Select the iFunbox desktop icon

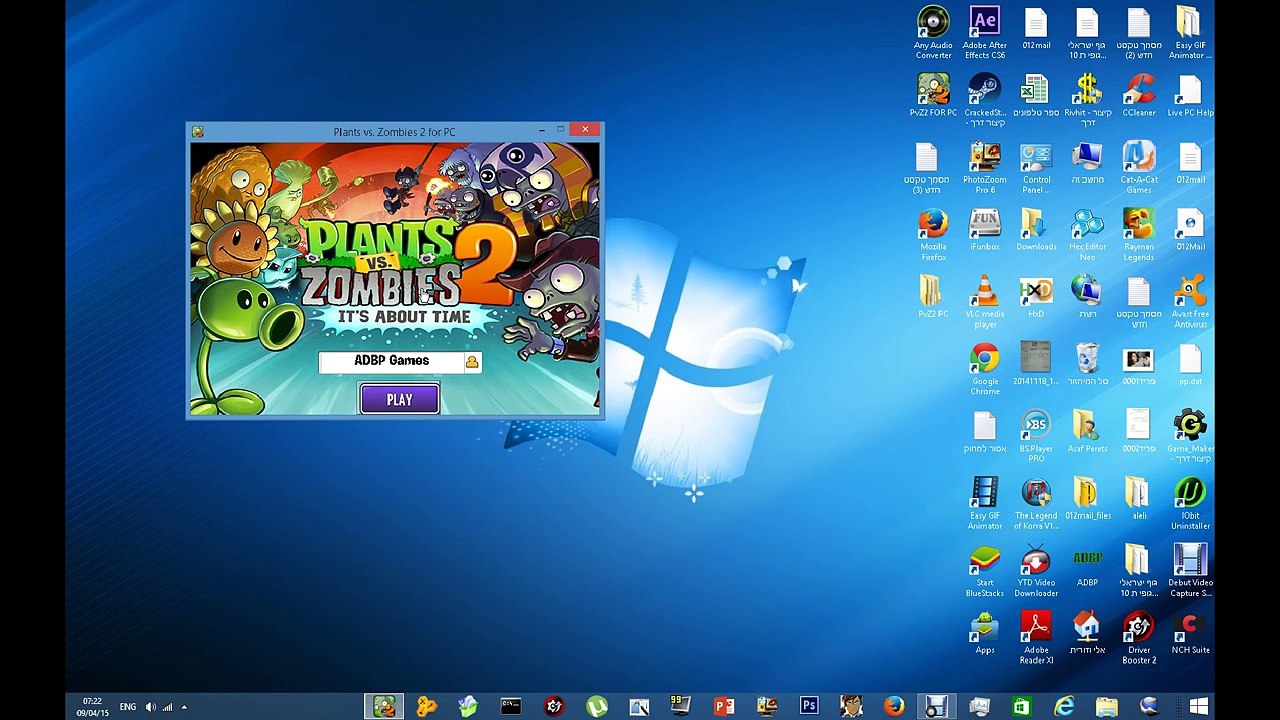(985, 229)
